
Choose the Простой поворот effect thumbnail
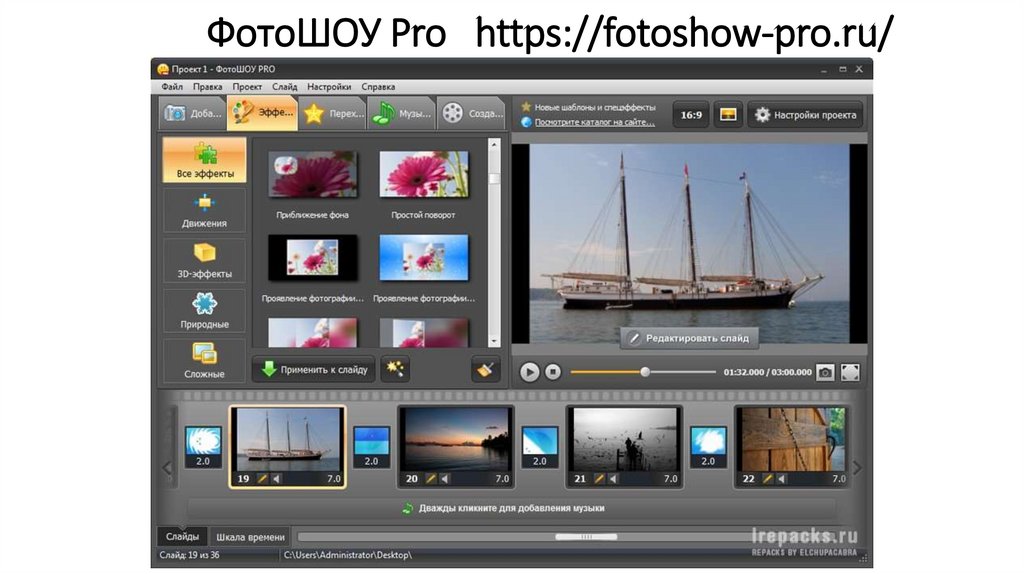coord(424,174)
